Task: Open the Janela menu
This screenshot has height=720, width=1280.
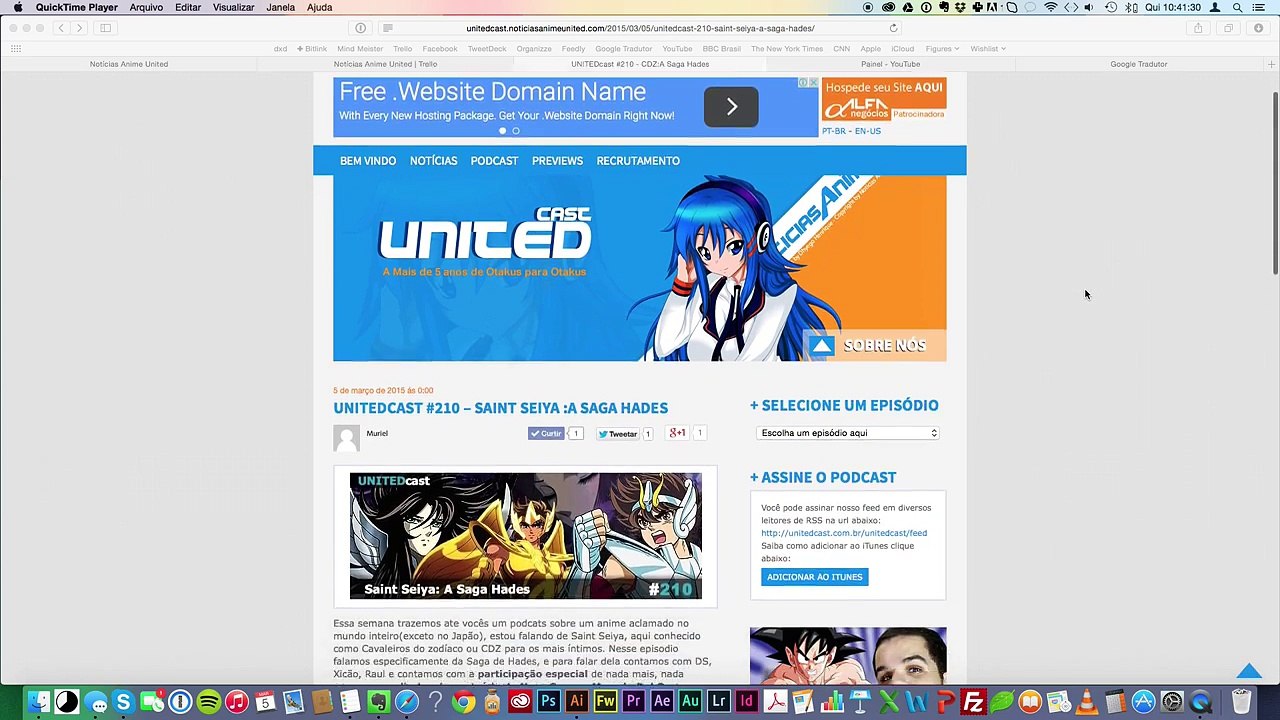Action: point(280,7)
